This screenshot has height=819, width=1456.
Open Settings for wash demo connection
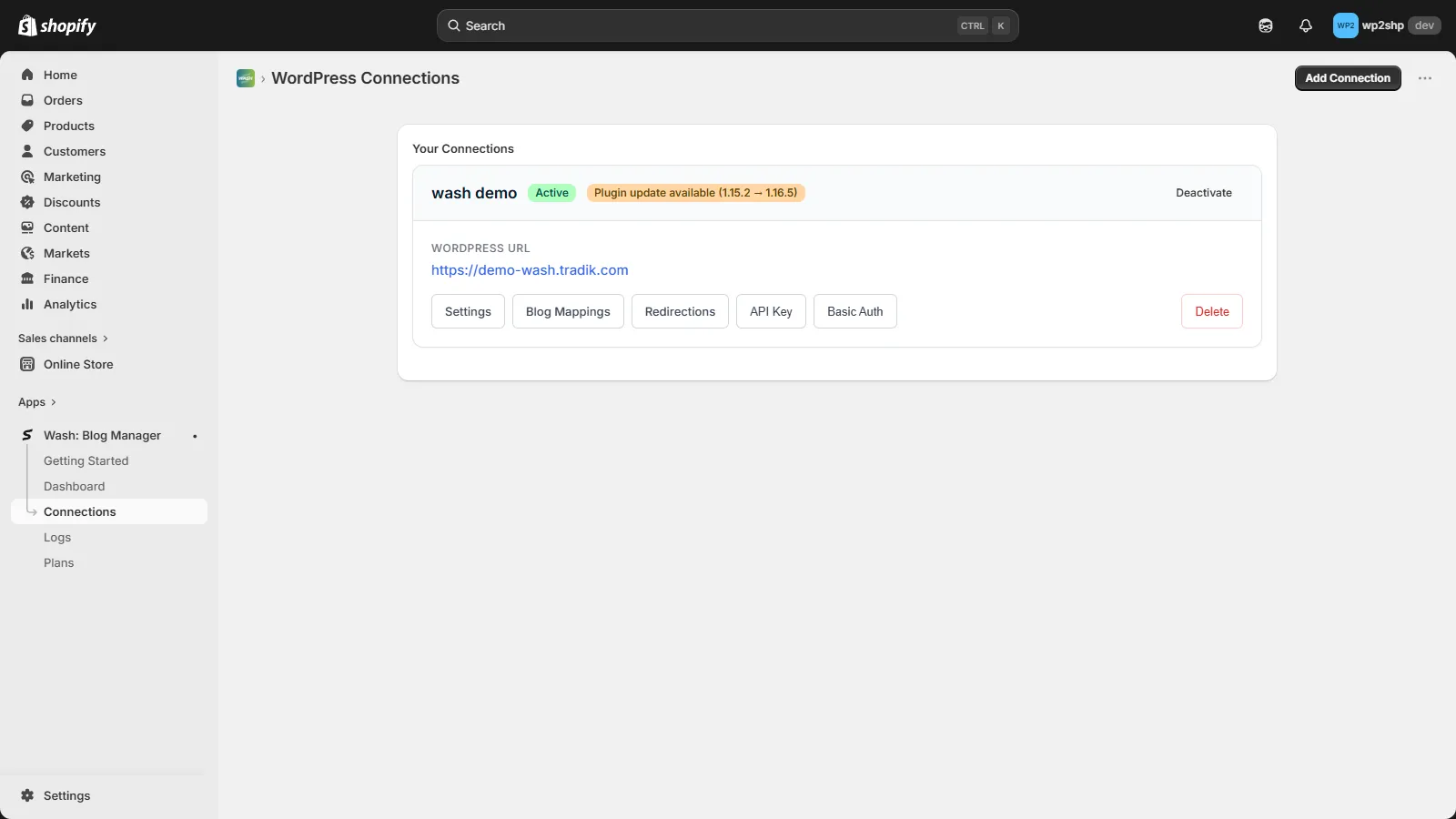(x=468, y=311)
